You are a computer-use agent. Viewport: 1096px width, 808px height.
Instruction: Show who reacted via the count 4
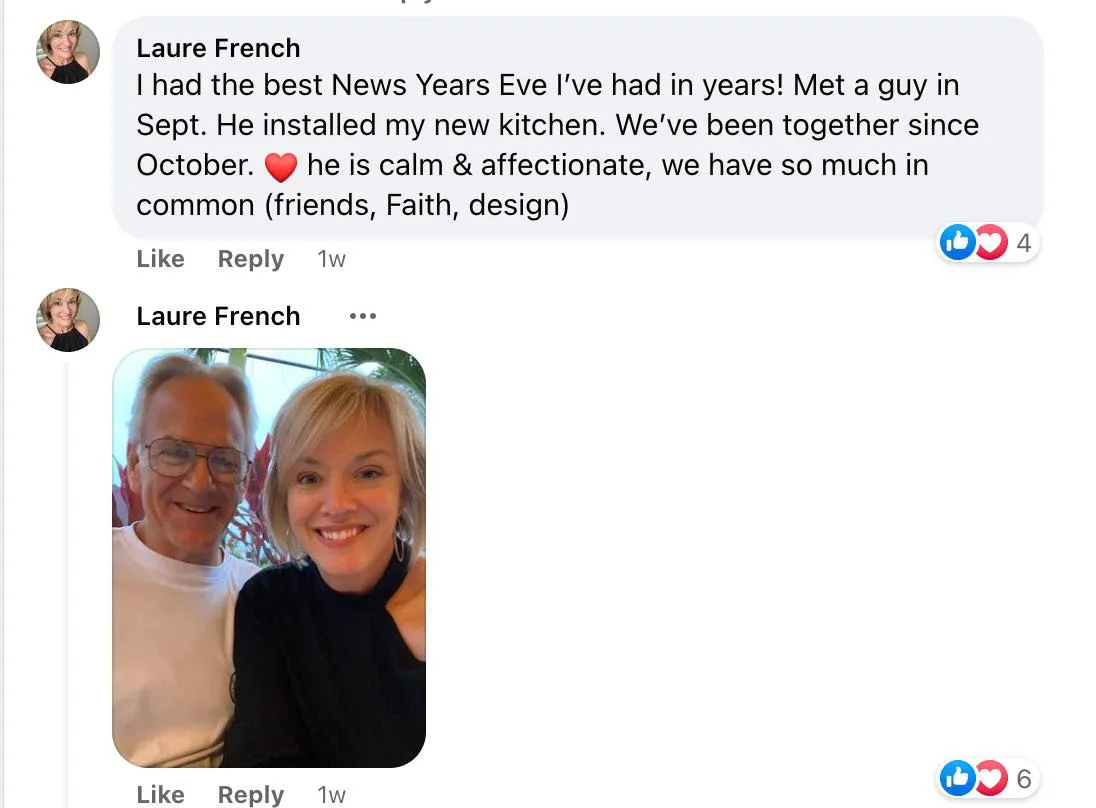click(1023, 242)
